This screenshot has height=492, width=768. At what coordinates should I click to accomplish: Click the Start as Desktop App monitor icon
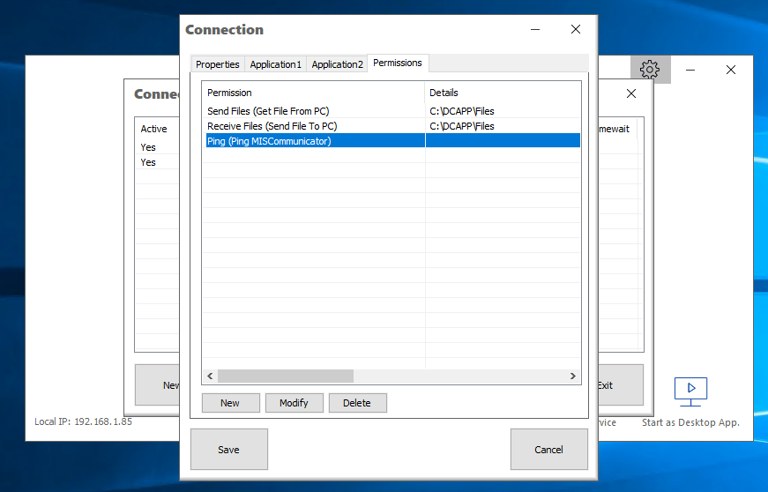[691, 392]
